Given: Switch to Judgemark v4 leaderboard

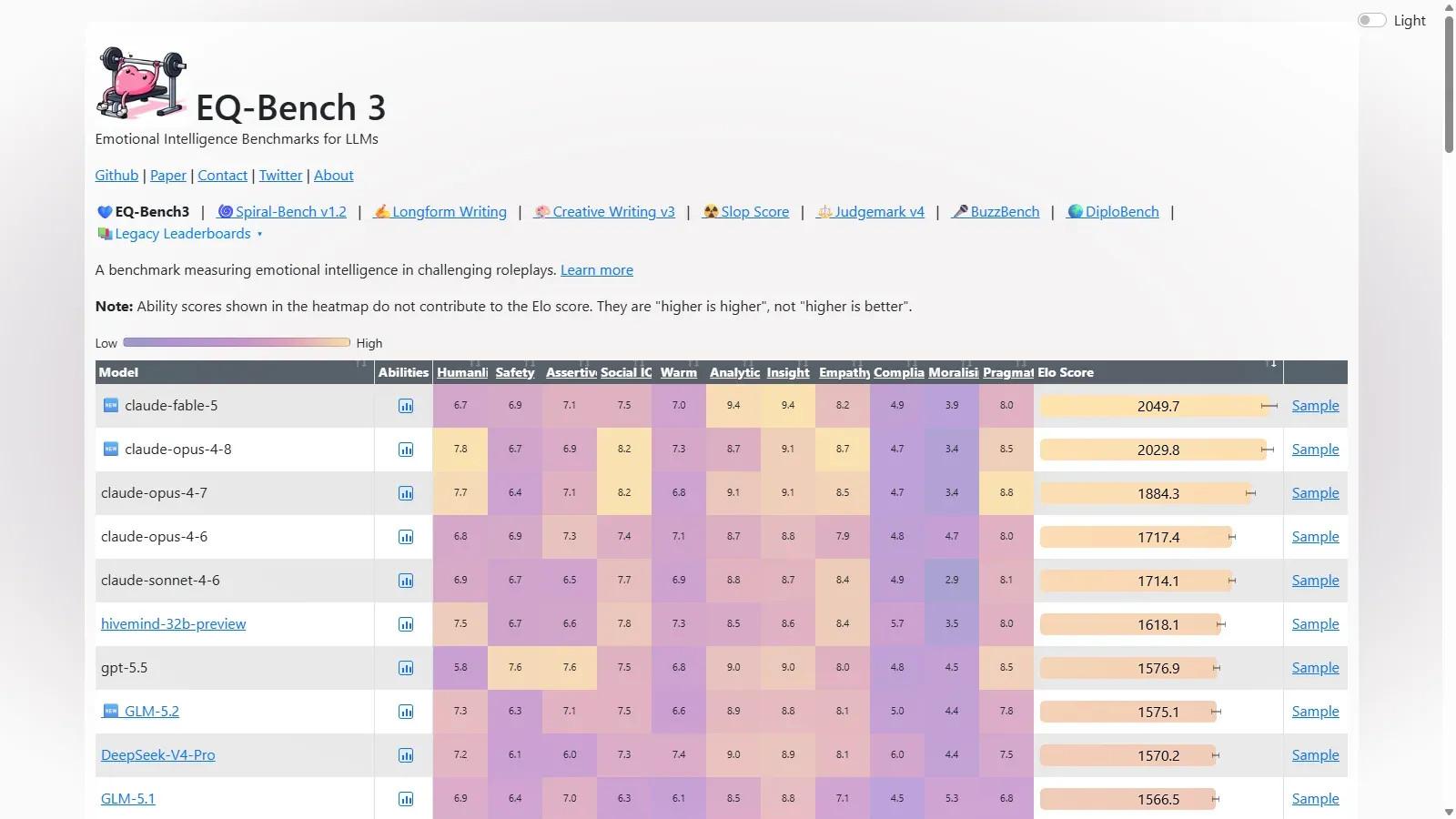Looking at the screenshot, I should click(871, 212).
